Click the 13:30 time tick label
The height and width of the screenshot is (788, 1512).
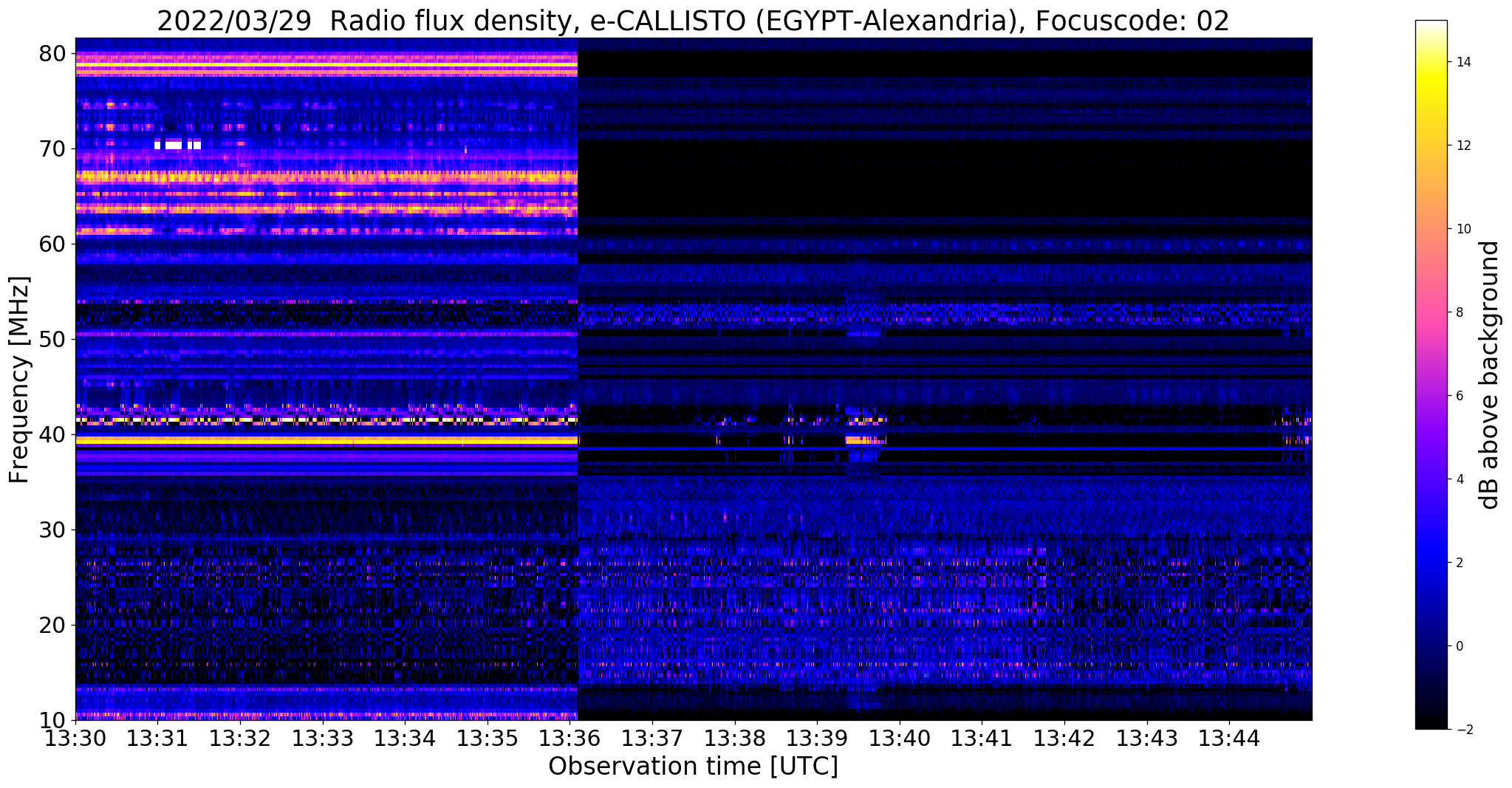76,738
